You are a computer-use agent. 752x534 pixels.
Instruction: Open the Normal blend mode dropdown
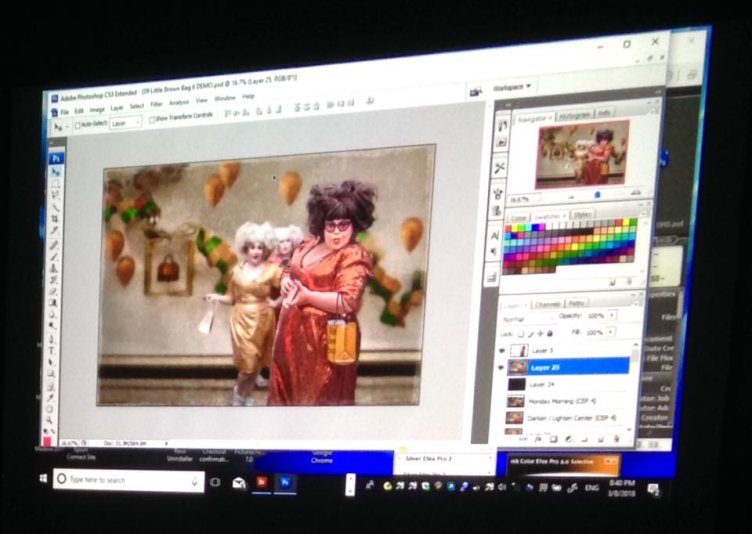(529, 319)
